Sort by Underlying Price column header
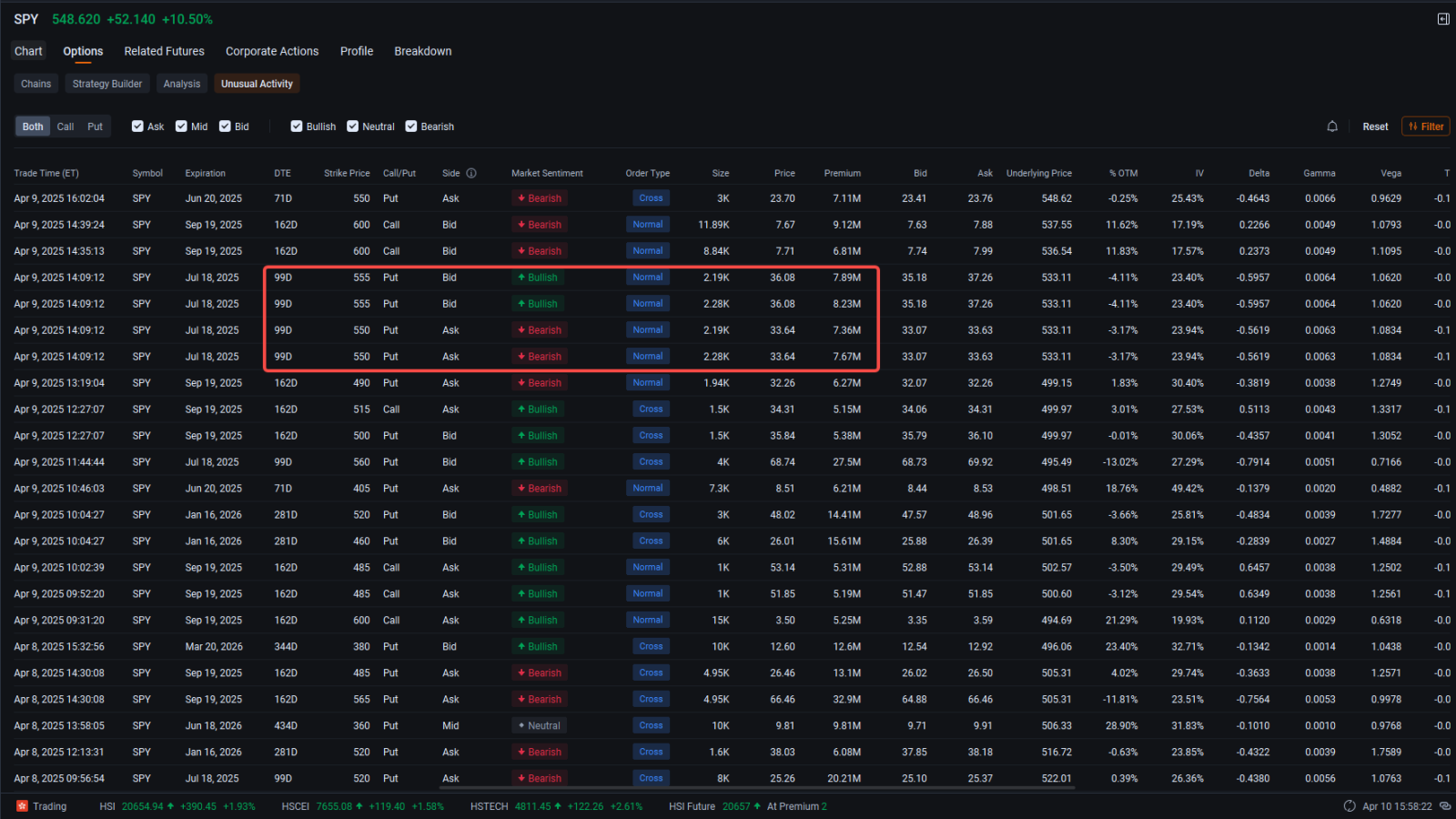The height and width of the screenshot is (819, 1456). click(x=1039, y=173)
